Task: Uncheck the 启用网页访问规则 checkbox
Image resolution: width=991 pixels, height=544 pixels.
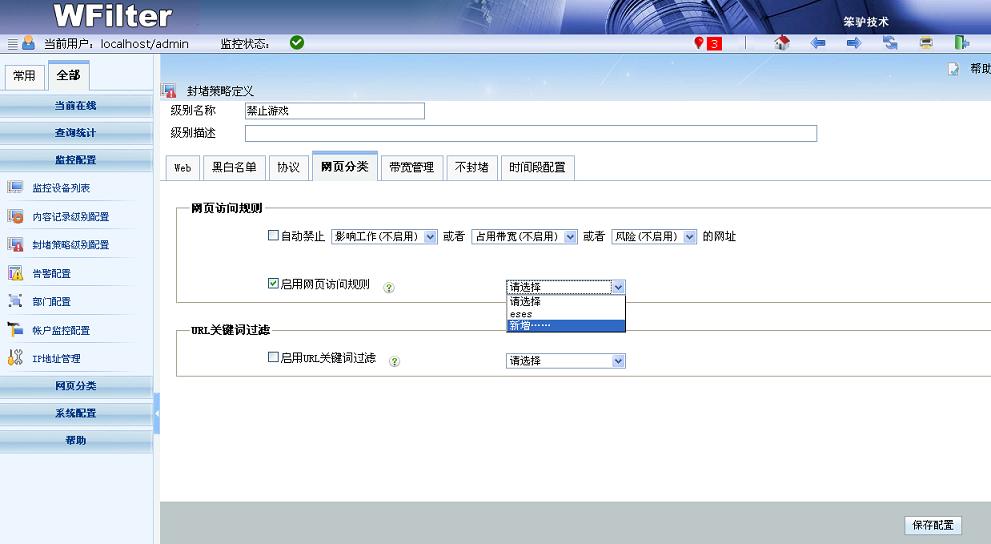Action: (x=273, y=284)
